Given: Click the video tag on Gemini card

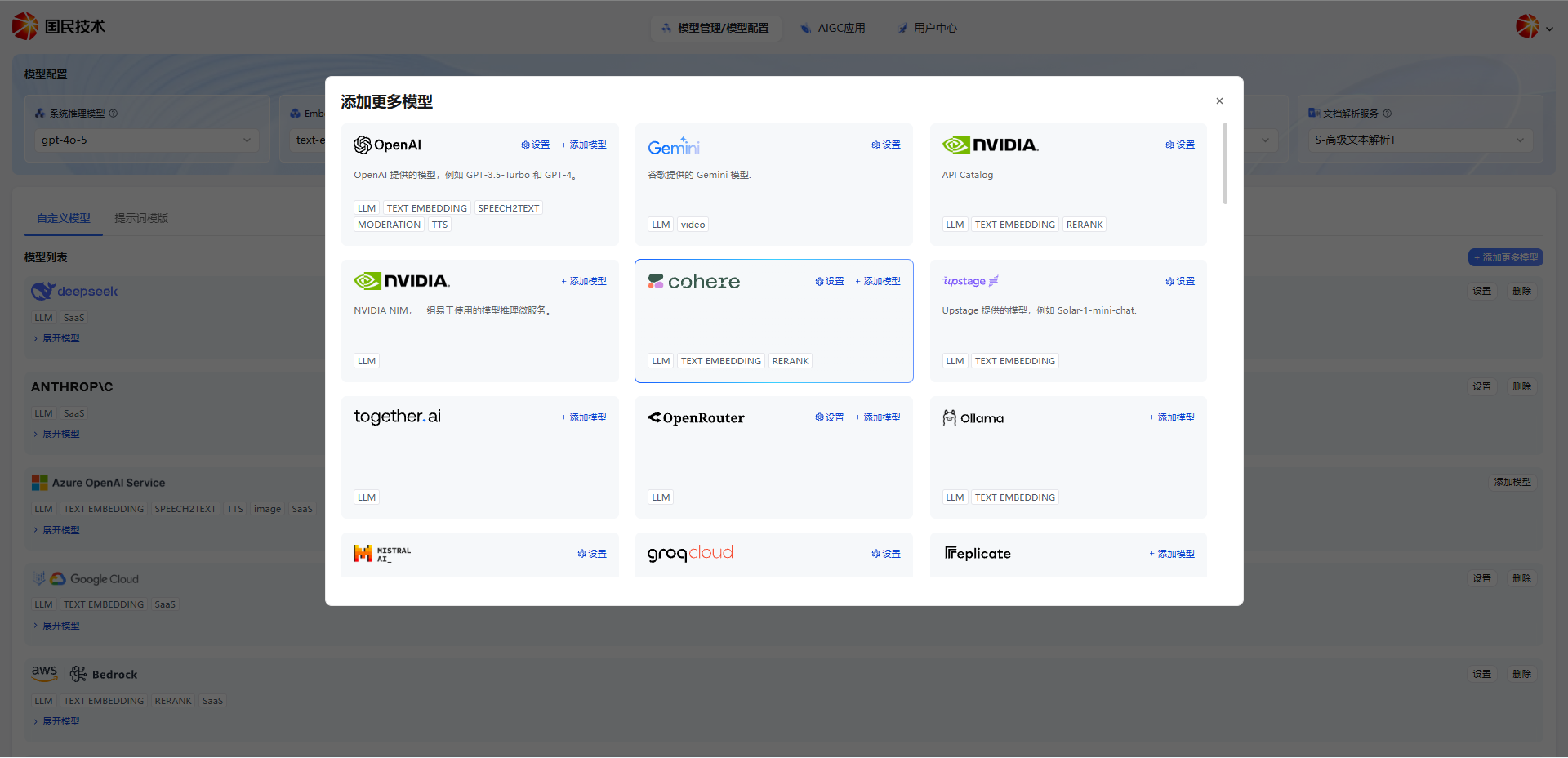Looking at the screenshot, I should coord(693,225).
